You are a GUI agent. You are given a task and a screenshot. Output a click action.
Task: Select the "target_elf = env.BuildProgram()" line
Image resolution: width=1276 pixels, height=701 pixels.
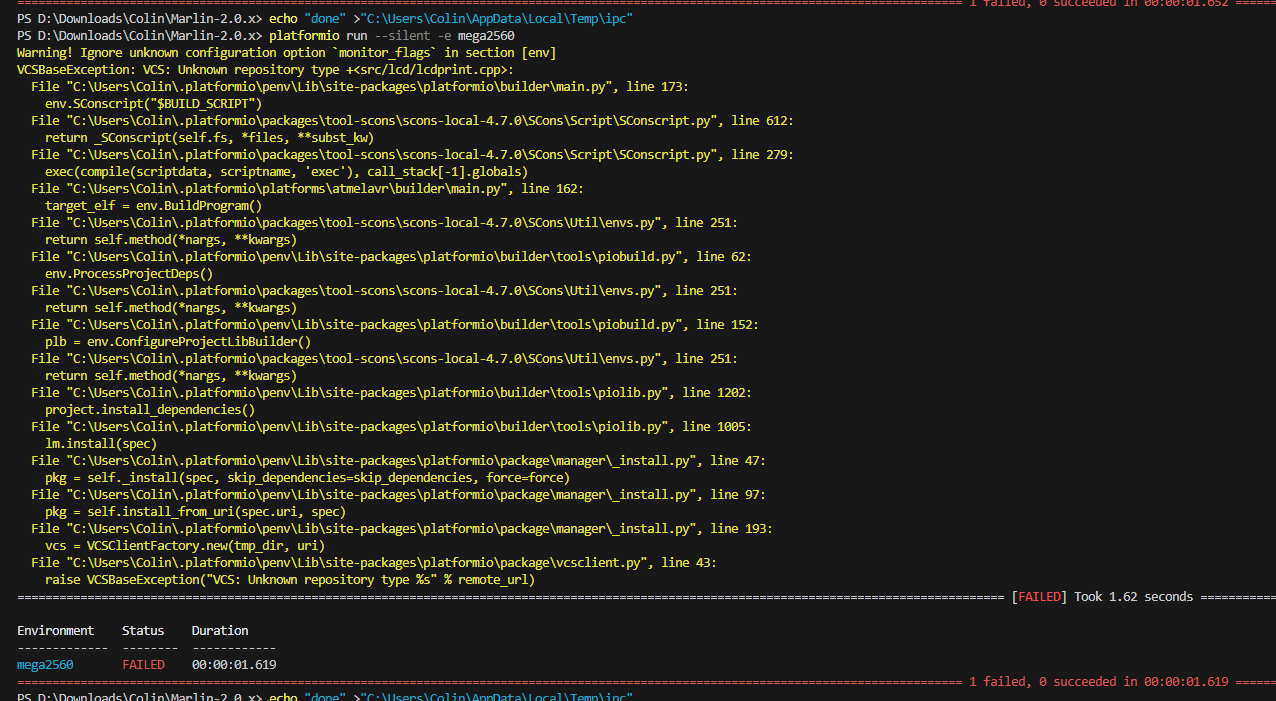coord(153,205)
